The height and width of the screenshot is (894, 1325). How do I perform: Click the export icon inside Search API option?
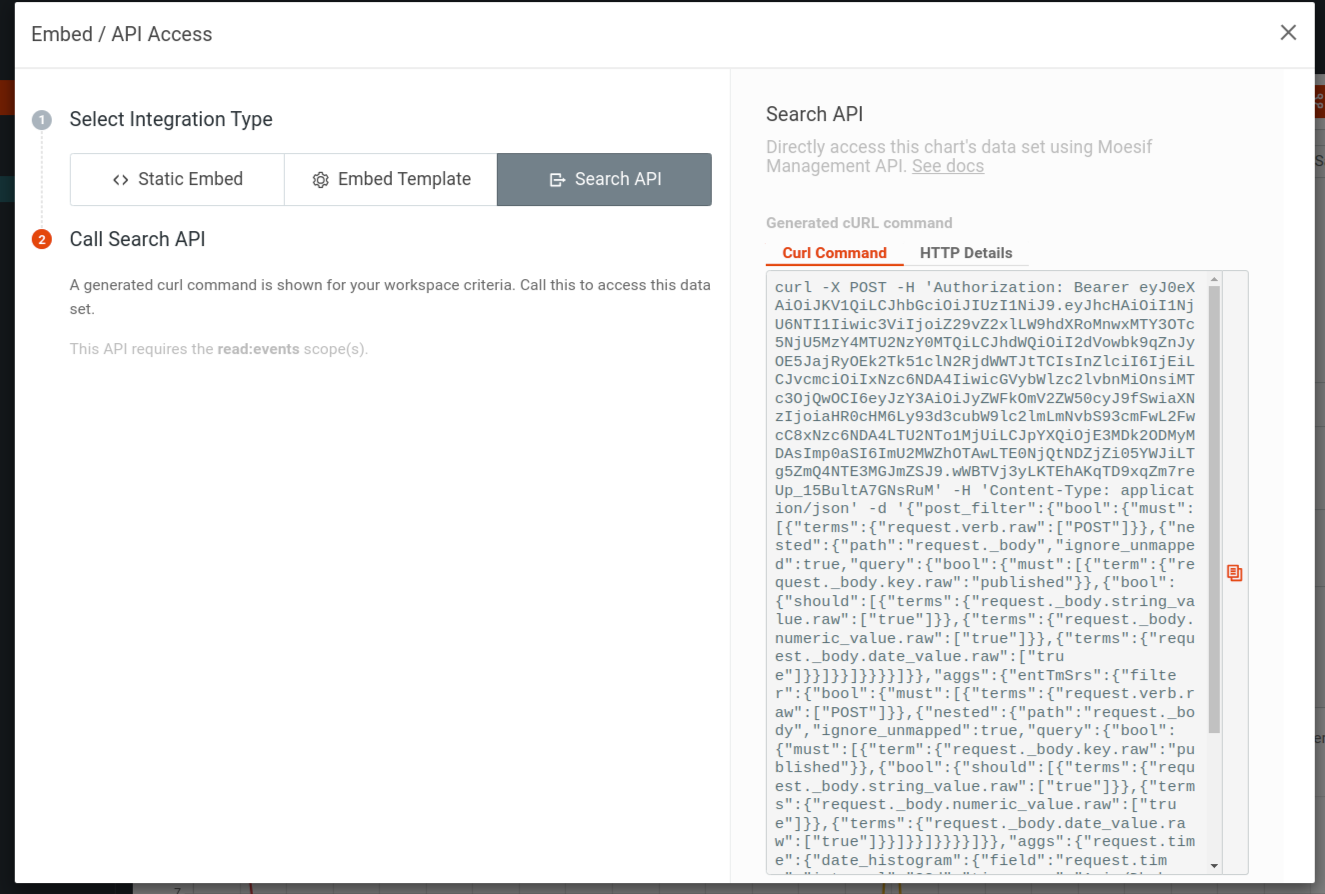point(556,179)
